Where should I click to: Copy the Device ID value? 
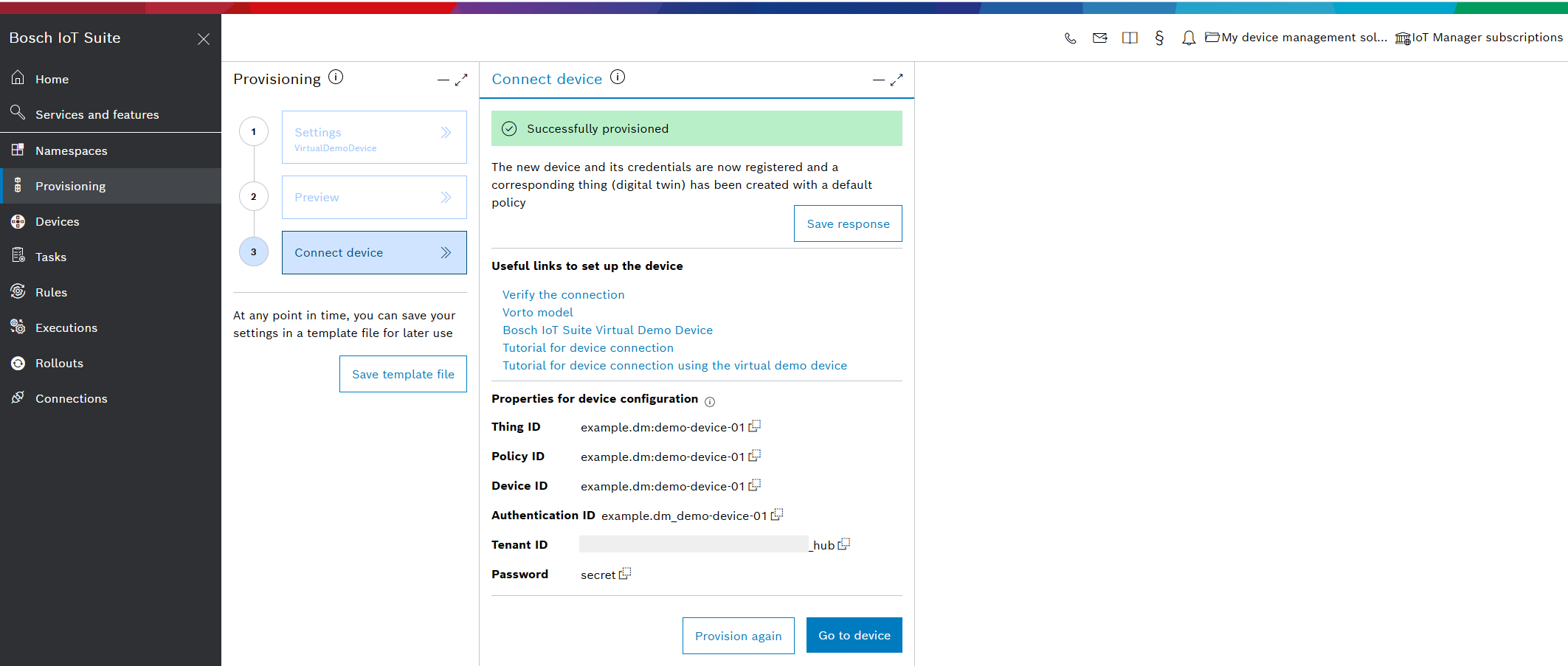[x=754, y=485]
